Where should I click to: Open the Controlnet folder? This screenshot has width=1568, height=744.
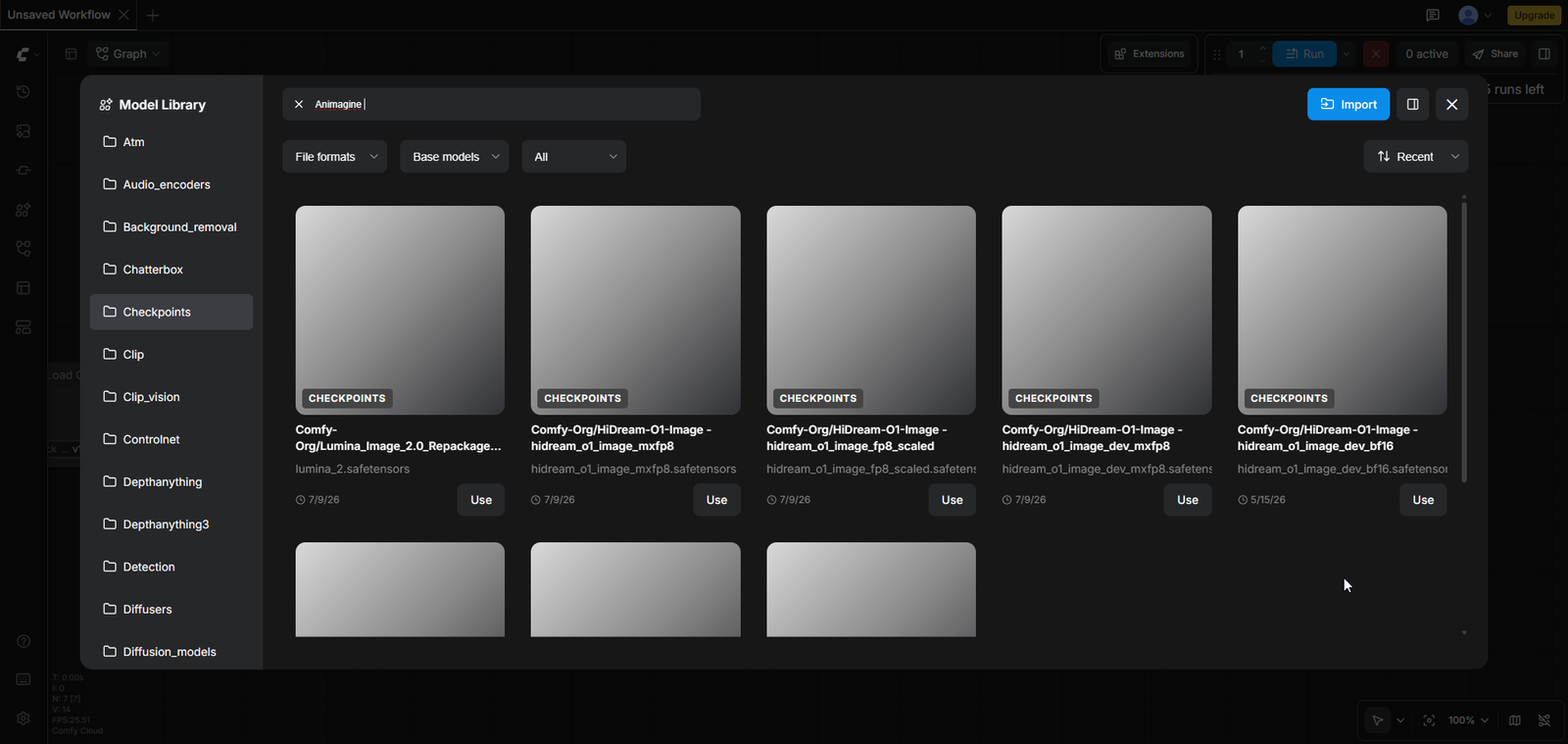[171, 439]
